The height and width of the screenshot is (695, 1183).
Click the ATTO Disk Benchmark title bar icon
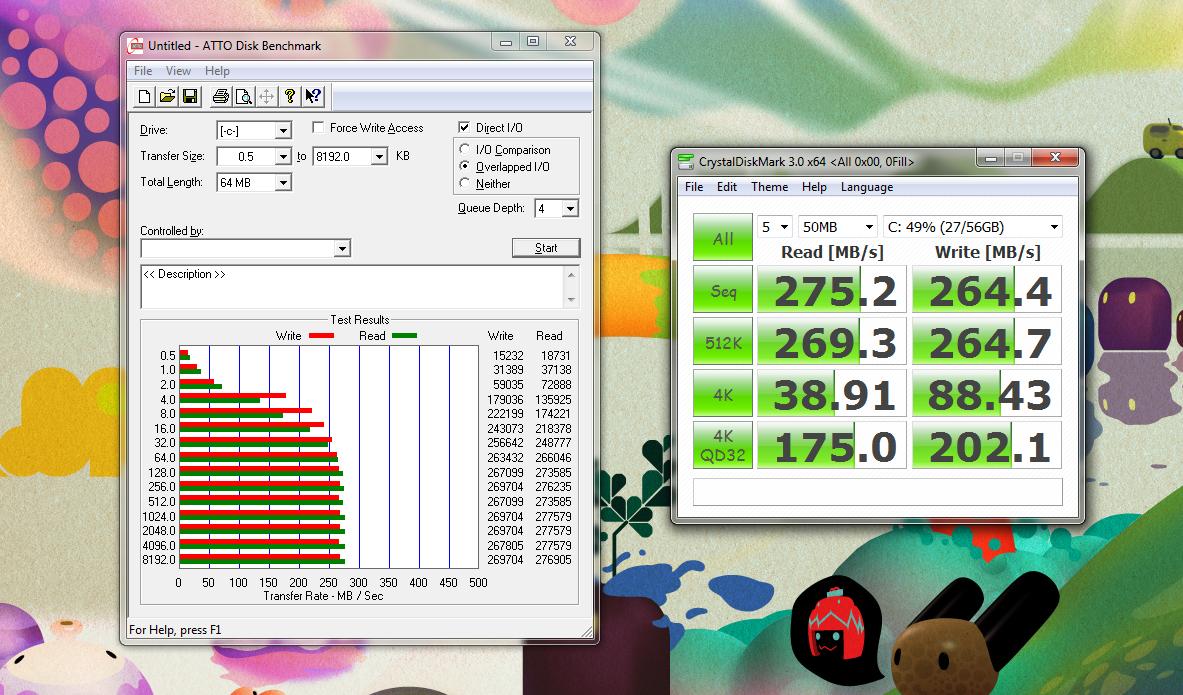[x=136, y=46]
